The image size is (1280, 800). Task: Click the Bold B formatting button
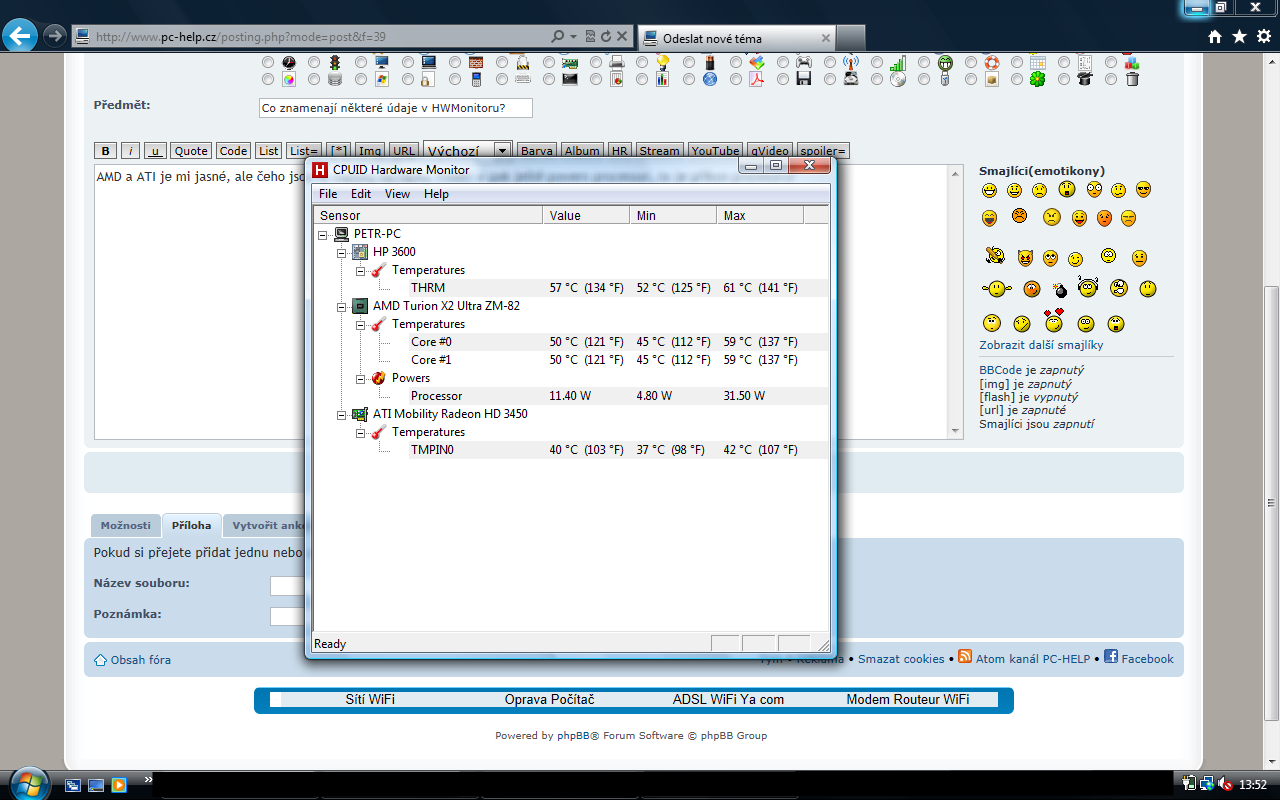(105, 151)
